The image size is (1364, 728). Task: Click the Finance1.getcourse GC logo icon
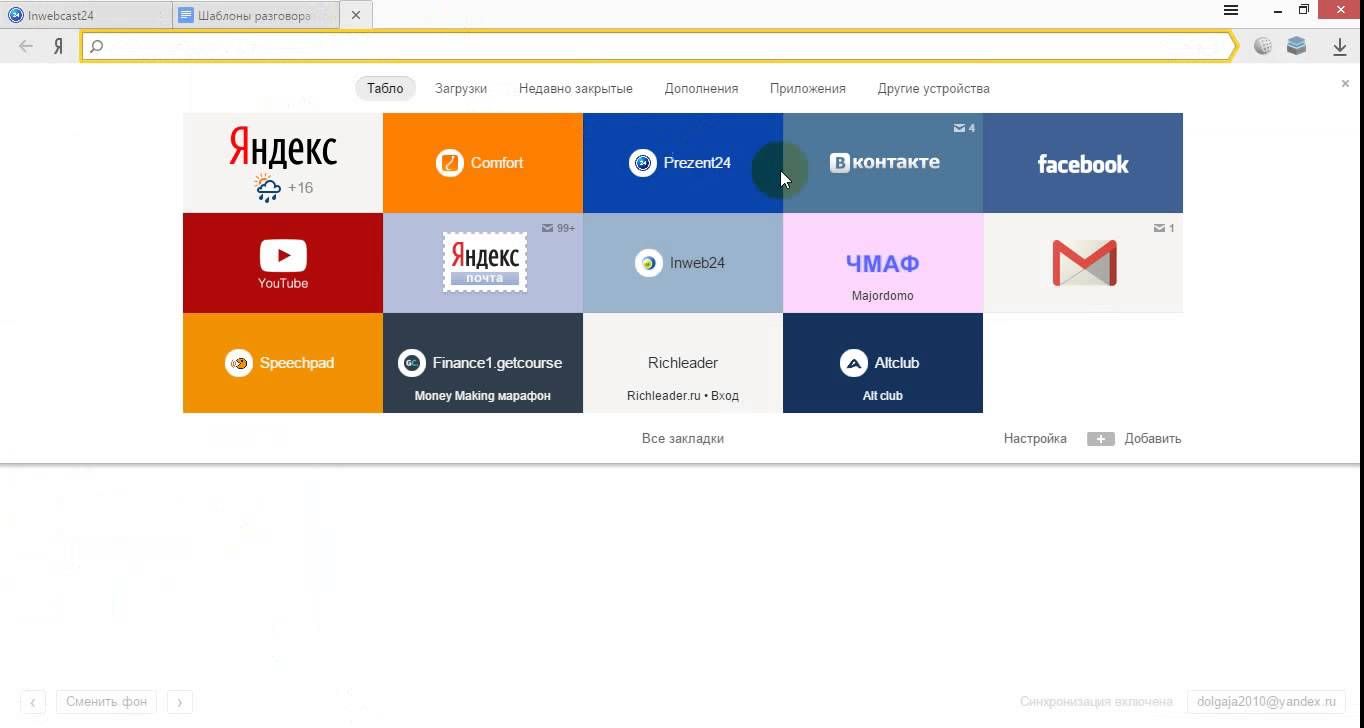click(x=411, y=363)
